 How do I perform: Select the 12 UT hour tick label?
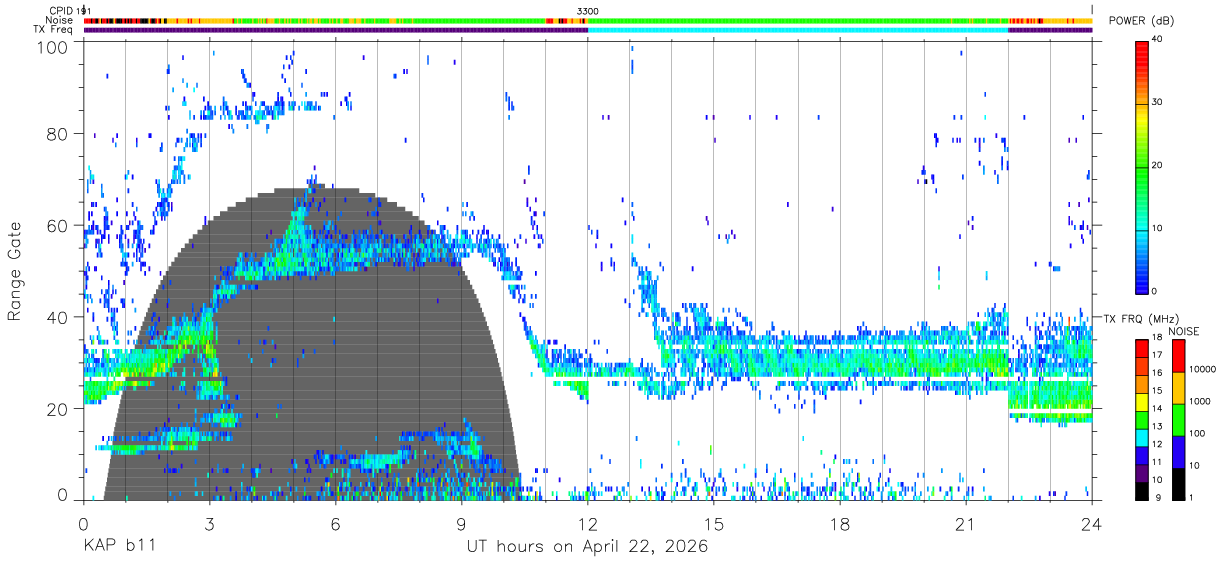click(588, 523)
